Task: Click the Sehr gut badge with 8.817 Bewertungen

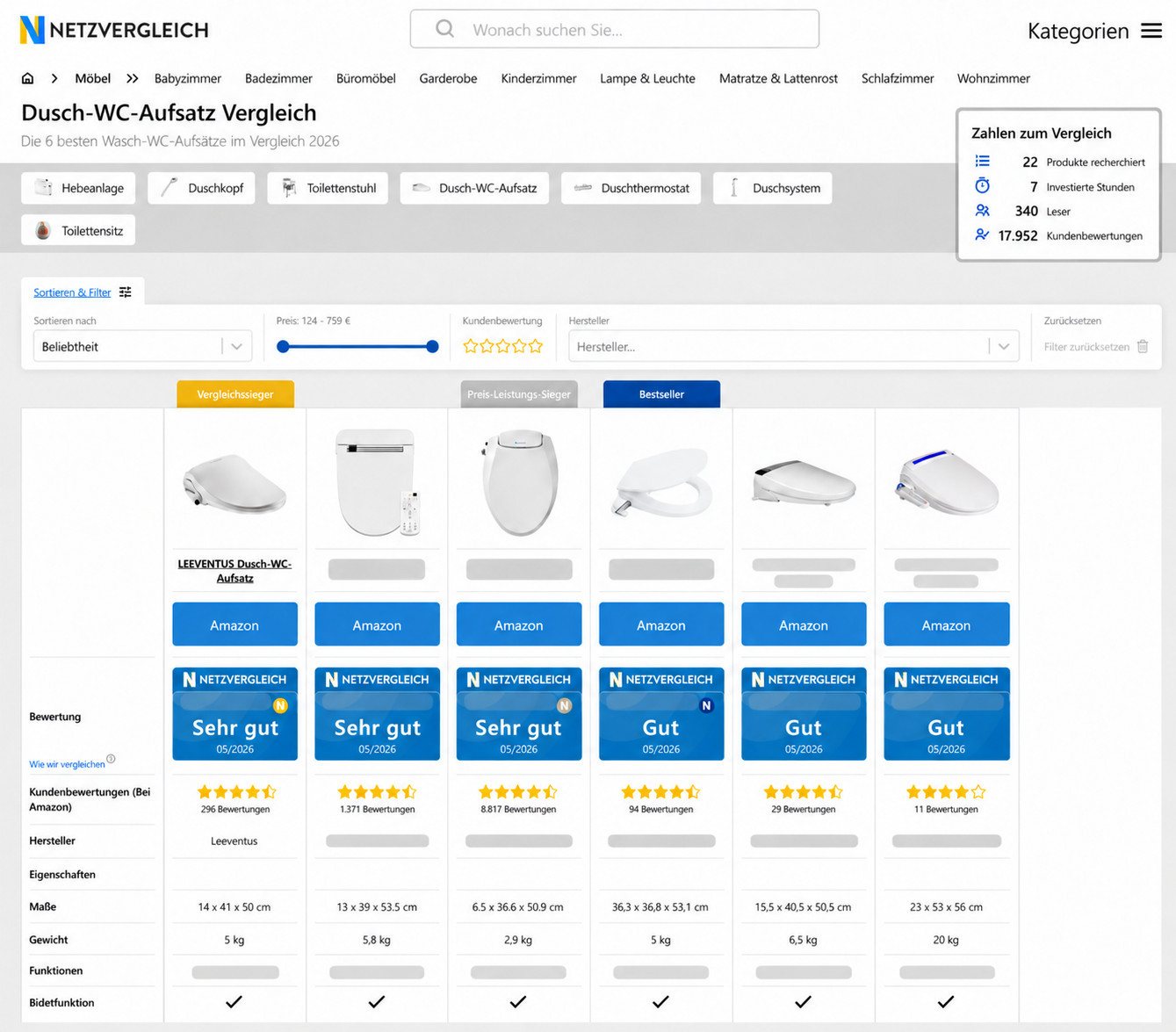Action: (x=519, y=714)
